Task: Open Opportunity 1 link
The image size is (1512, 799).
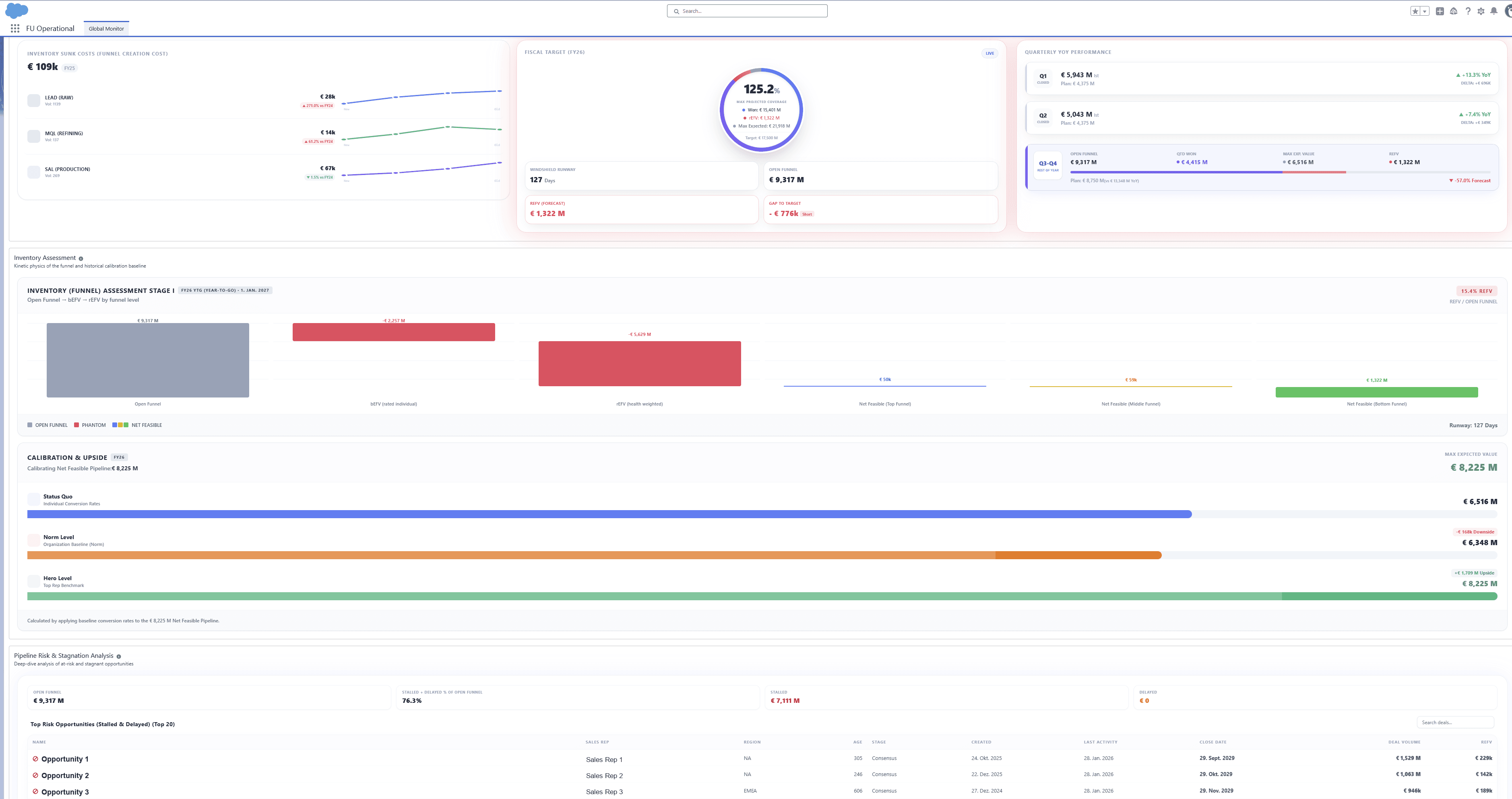Action: click(64, 759)
